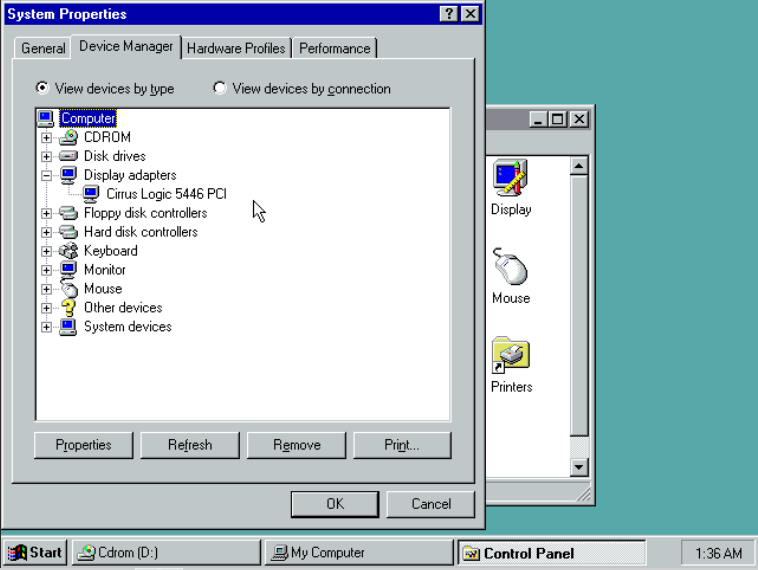
Task: Open the Display control panel icon
Action: click(x=510, y=180)
